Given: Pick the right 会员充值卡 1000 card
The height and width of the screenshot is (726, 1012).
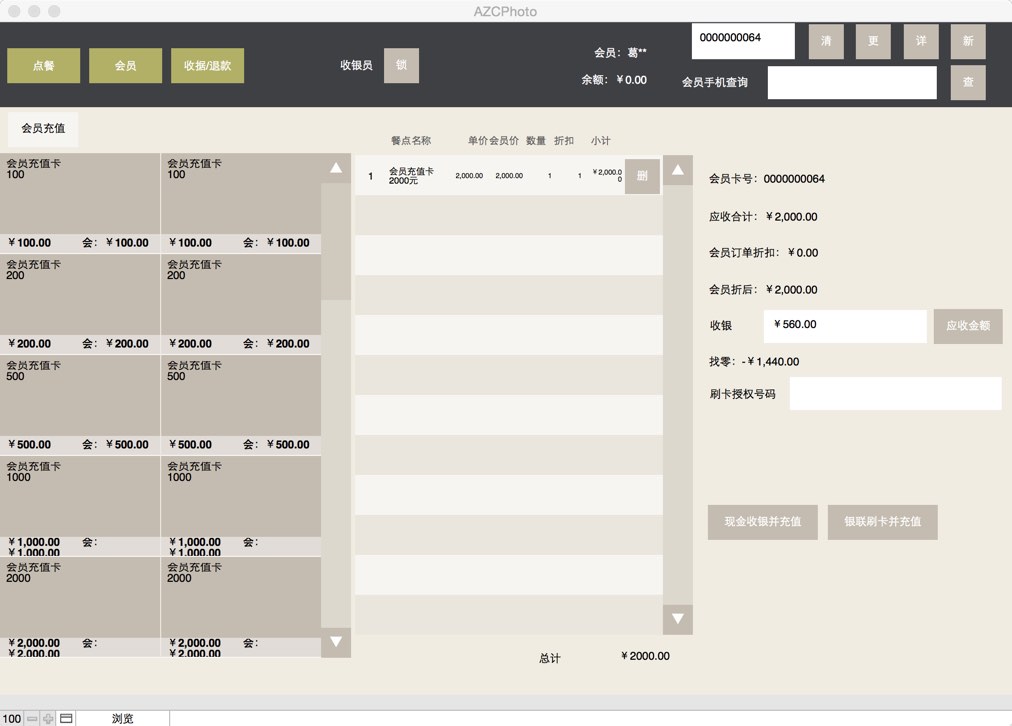Looking at the screenshot, I should pos(241,505).
